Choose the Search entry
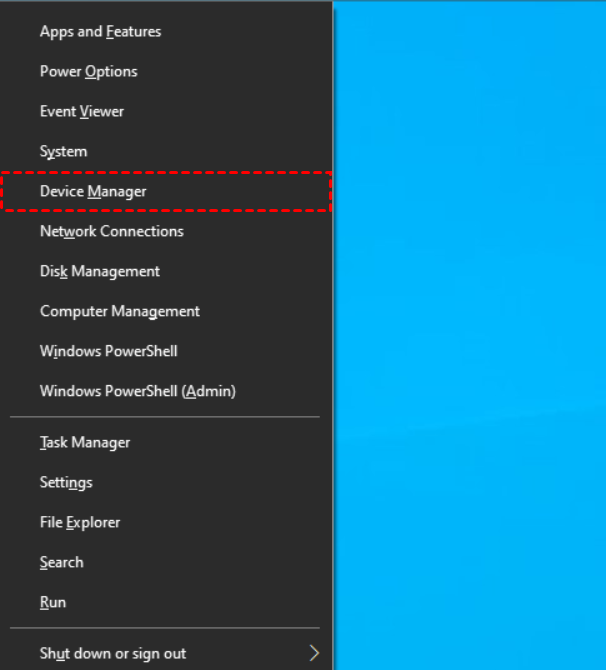This screenshot has width=606, height=670. [x=165, y=562]
